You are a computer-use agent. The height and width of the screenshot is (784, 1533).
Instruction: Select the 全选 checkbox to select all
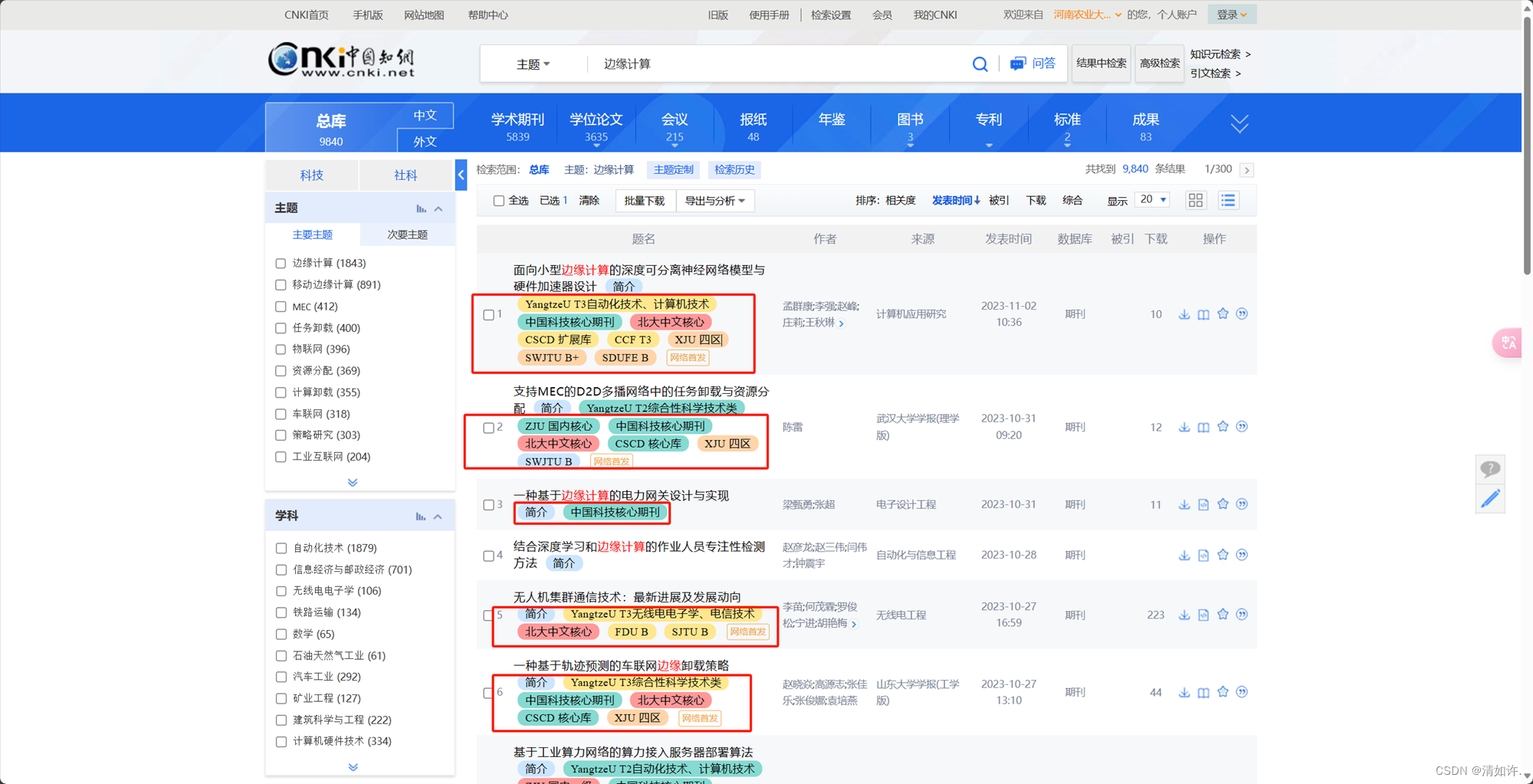[499, 200]
